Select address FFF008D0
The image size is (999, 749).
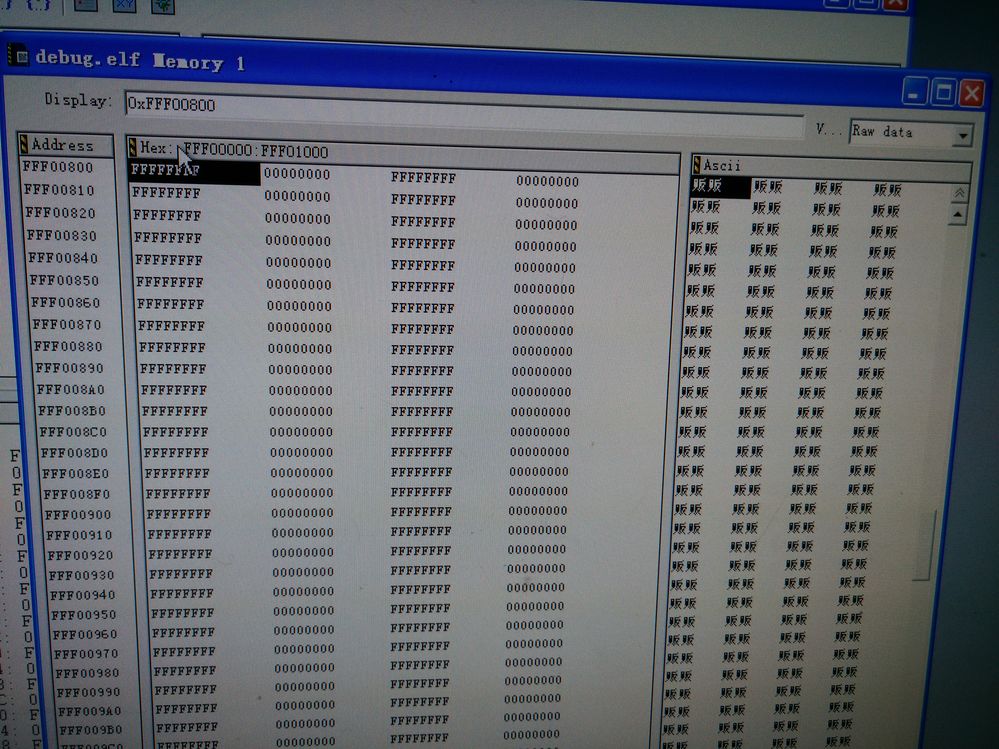click(x=75, y=453)
